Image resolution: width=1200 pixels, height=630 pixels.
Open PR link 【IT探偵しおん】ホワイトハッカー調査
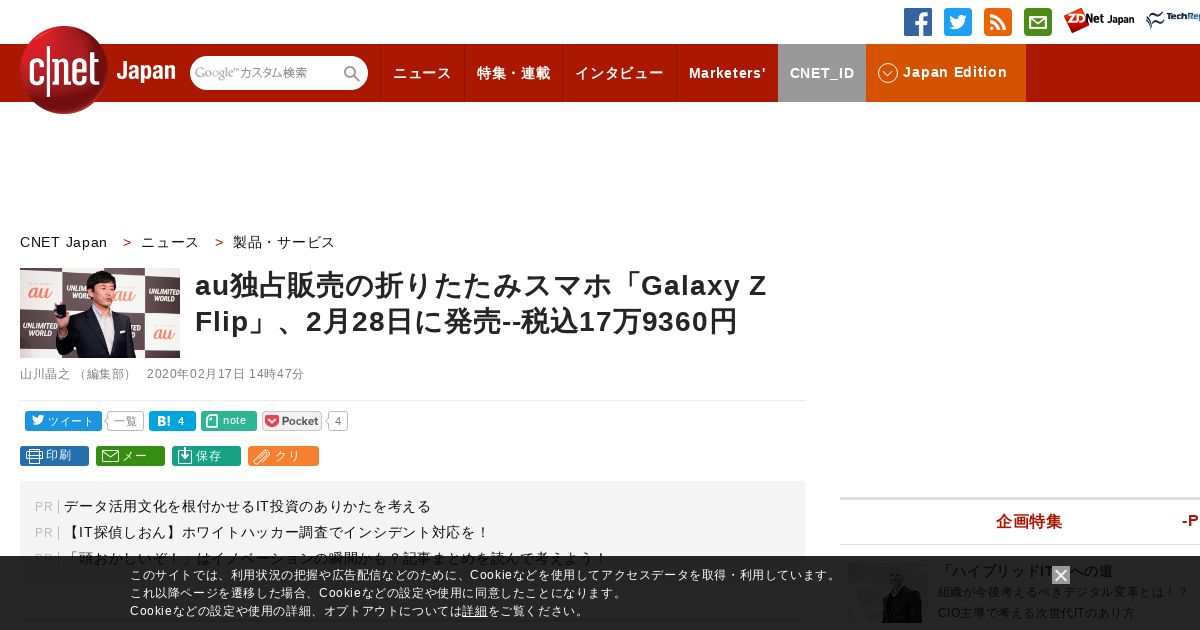[277, 532]
